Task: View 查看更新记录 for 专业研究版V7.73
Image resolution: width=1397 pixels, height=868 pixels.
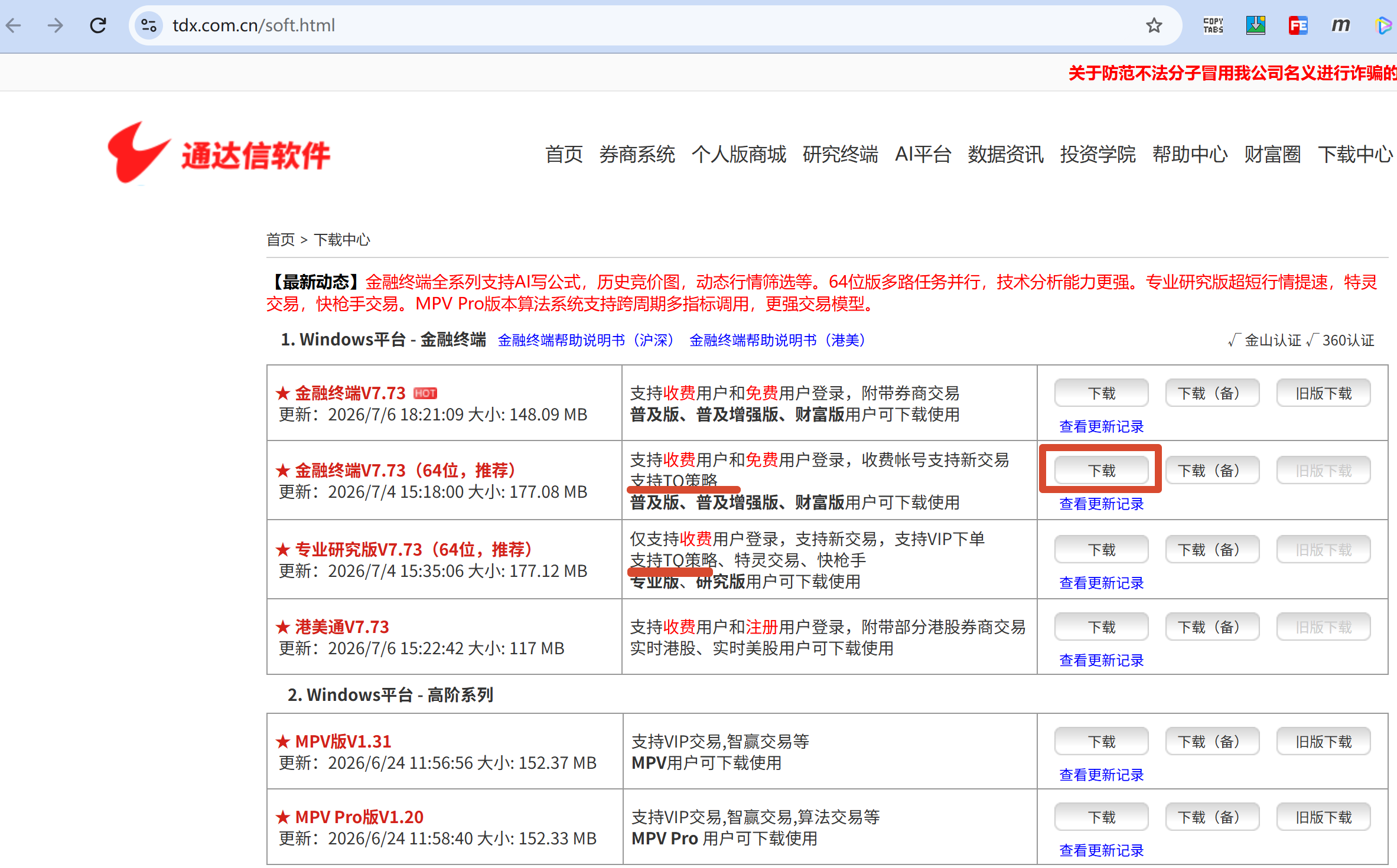Action: [1102, 583]
